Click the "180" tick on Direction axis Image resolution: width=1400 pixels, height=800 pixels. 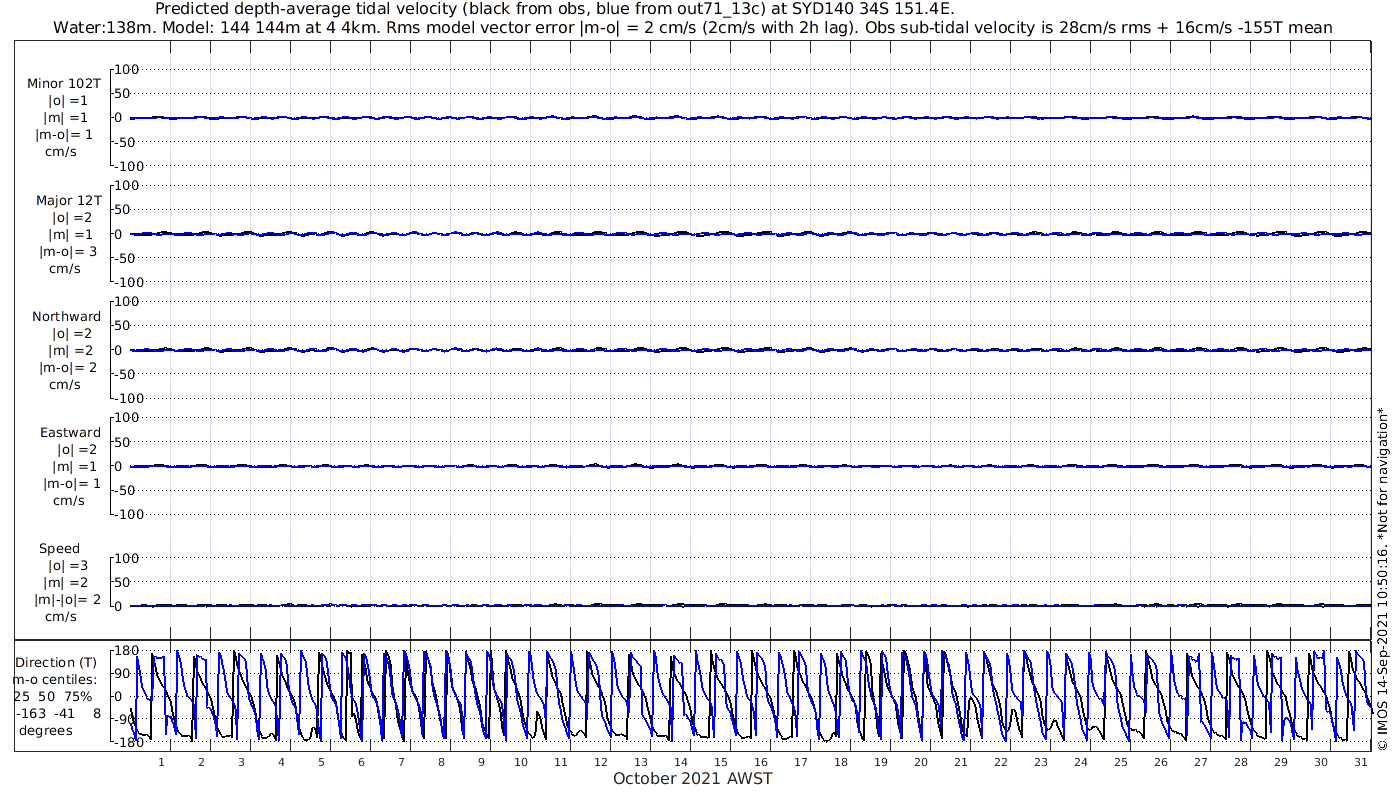pyautogui.click(x=126, y=651)
